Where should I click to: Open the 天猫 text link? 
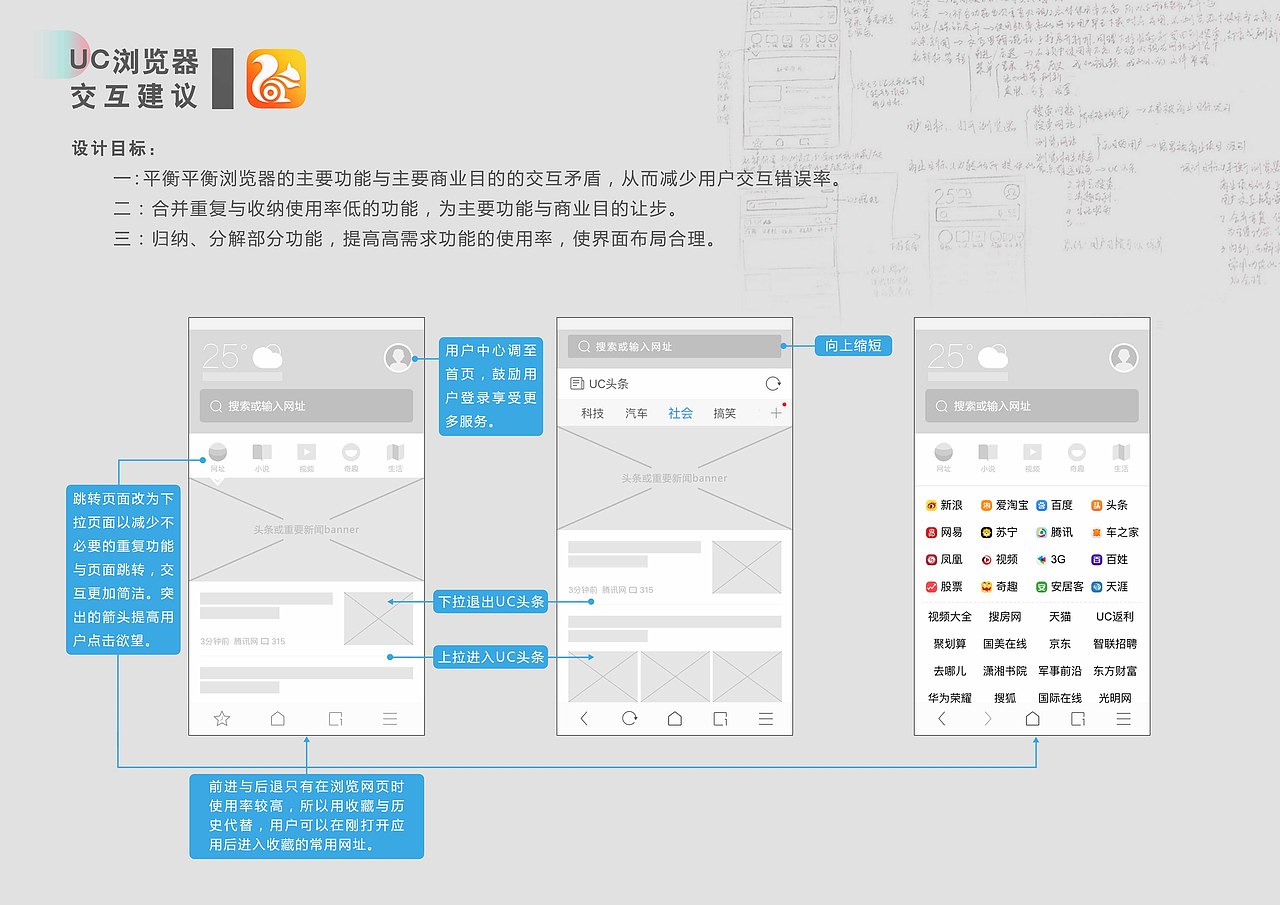(x=1059, y=617)
